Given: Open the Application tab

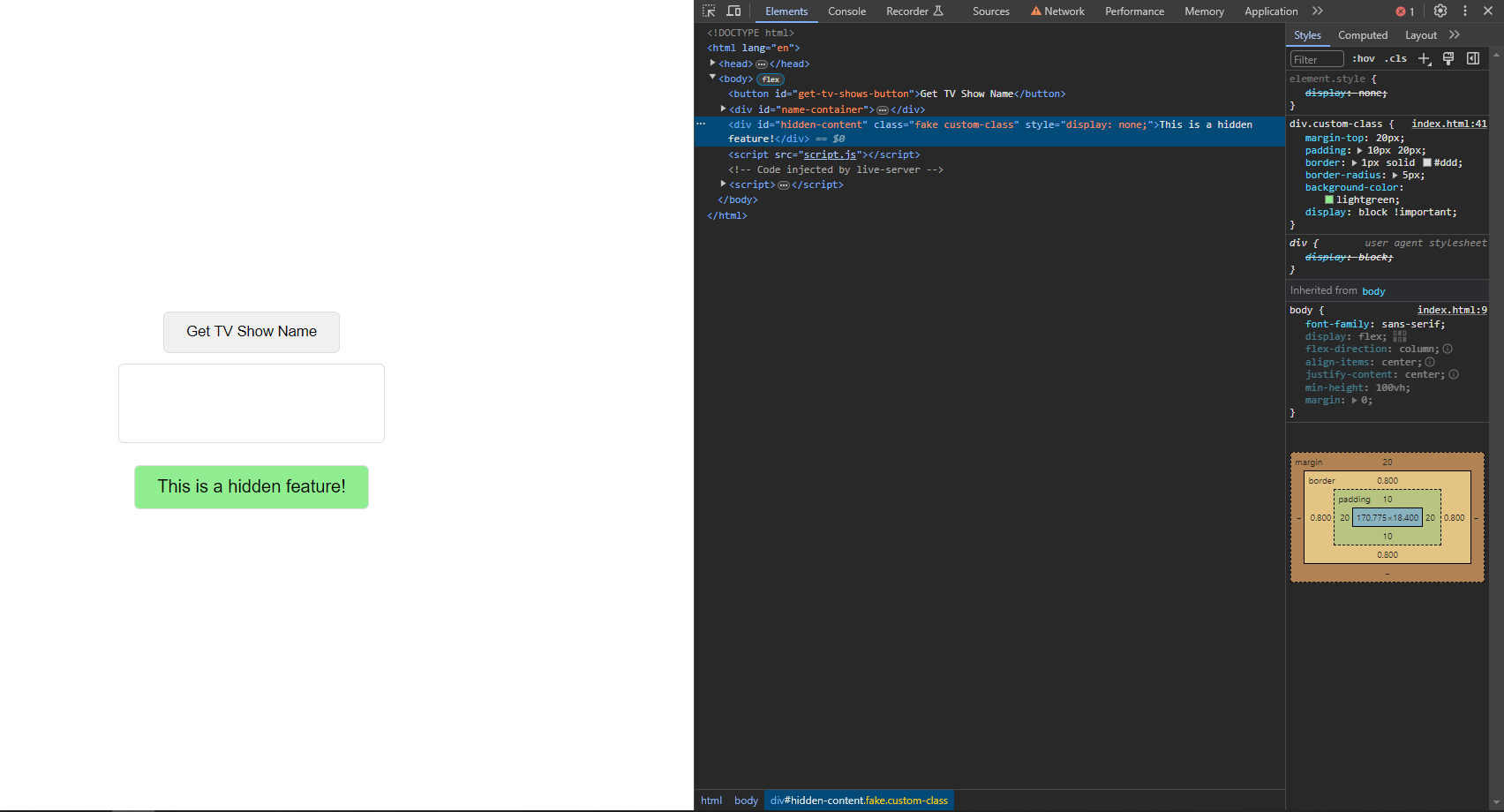Looking at the screenshot, I should click(1271, 11).
